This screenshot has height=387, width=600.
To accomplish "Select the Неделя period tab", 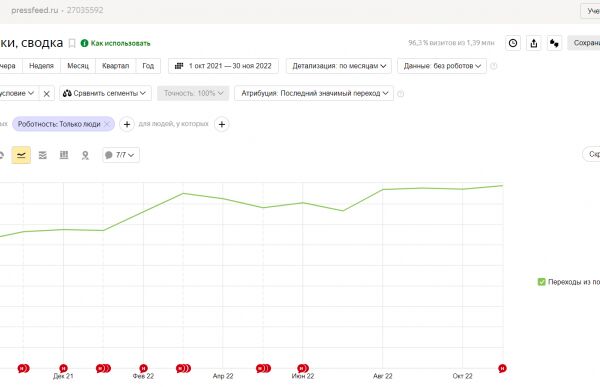I will click(41, 66).
